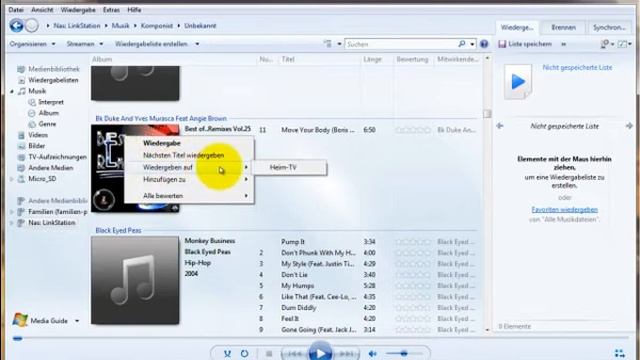Select Genre under Musik

tap(47, 124)
